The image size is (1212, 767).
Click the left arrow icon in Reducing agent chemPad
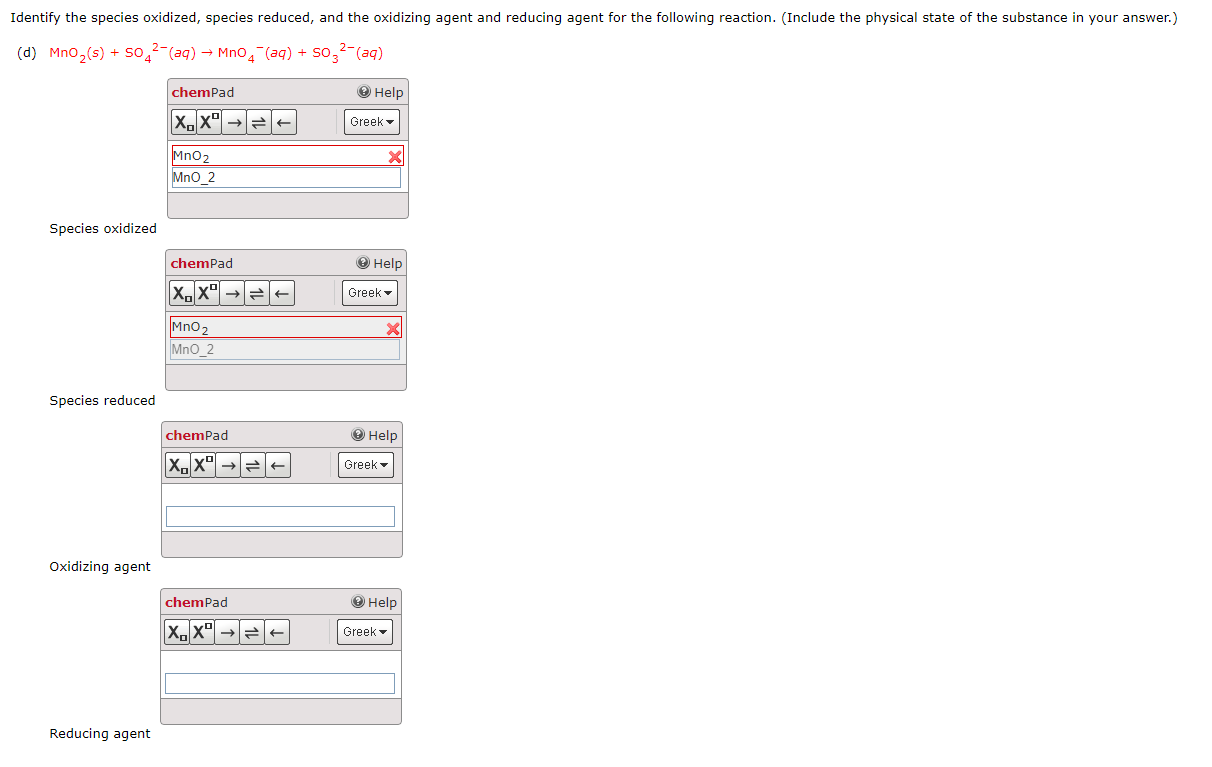[x=276, y=631]
